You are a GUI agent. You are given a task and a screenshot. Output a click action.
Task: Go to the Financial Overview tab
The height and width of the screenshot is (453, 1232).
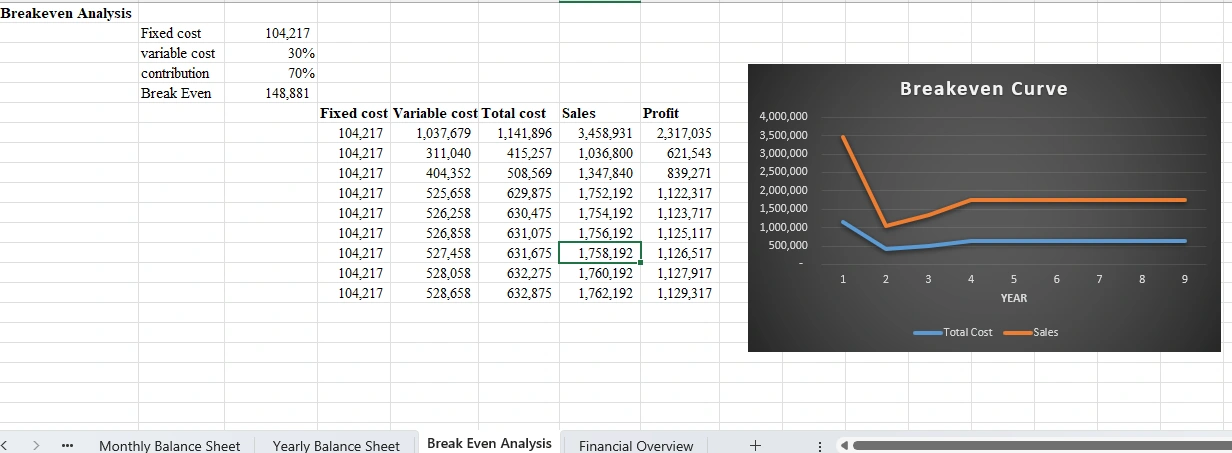(635, 446)
